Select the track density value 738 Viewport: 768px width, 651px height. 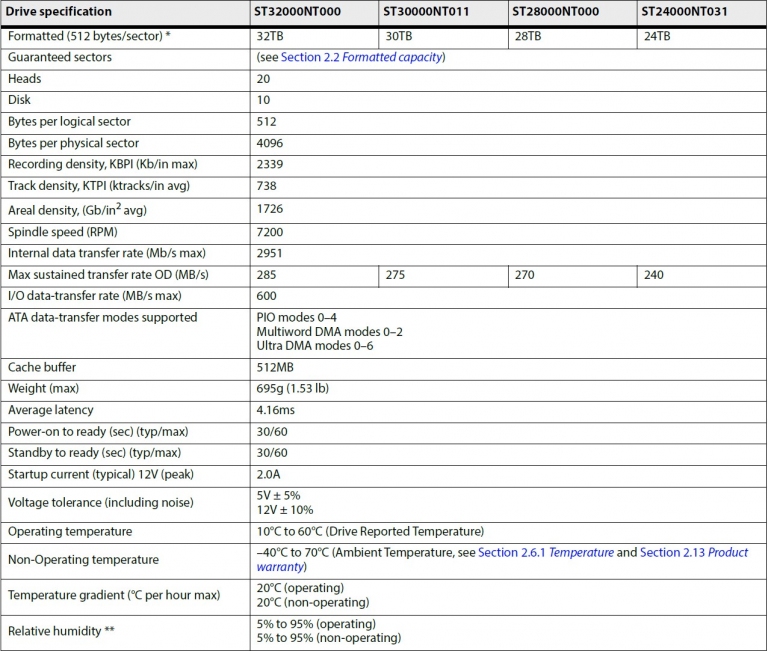(266, 186)
